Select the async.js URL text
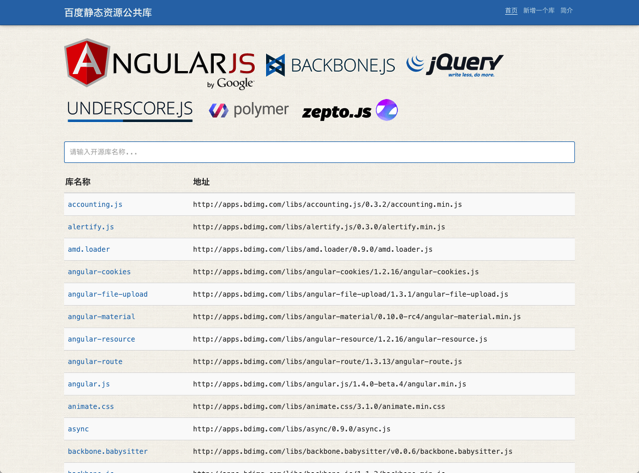639x473 pixels. point(291,429)
